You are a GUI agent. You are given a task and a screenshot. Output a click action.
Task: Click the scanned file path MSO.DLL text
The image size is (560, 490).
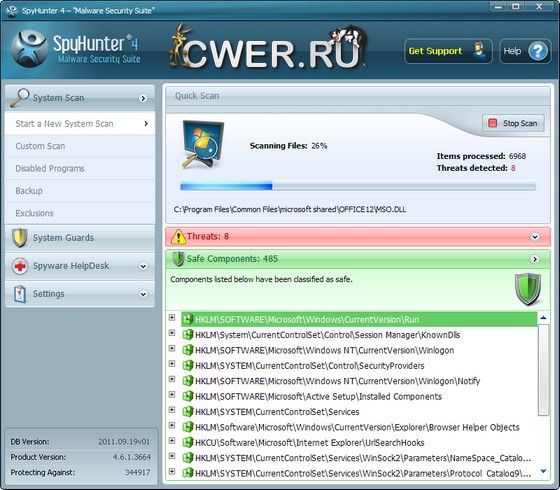[290, 210]
